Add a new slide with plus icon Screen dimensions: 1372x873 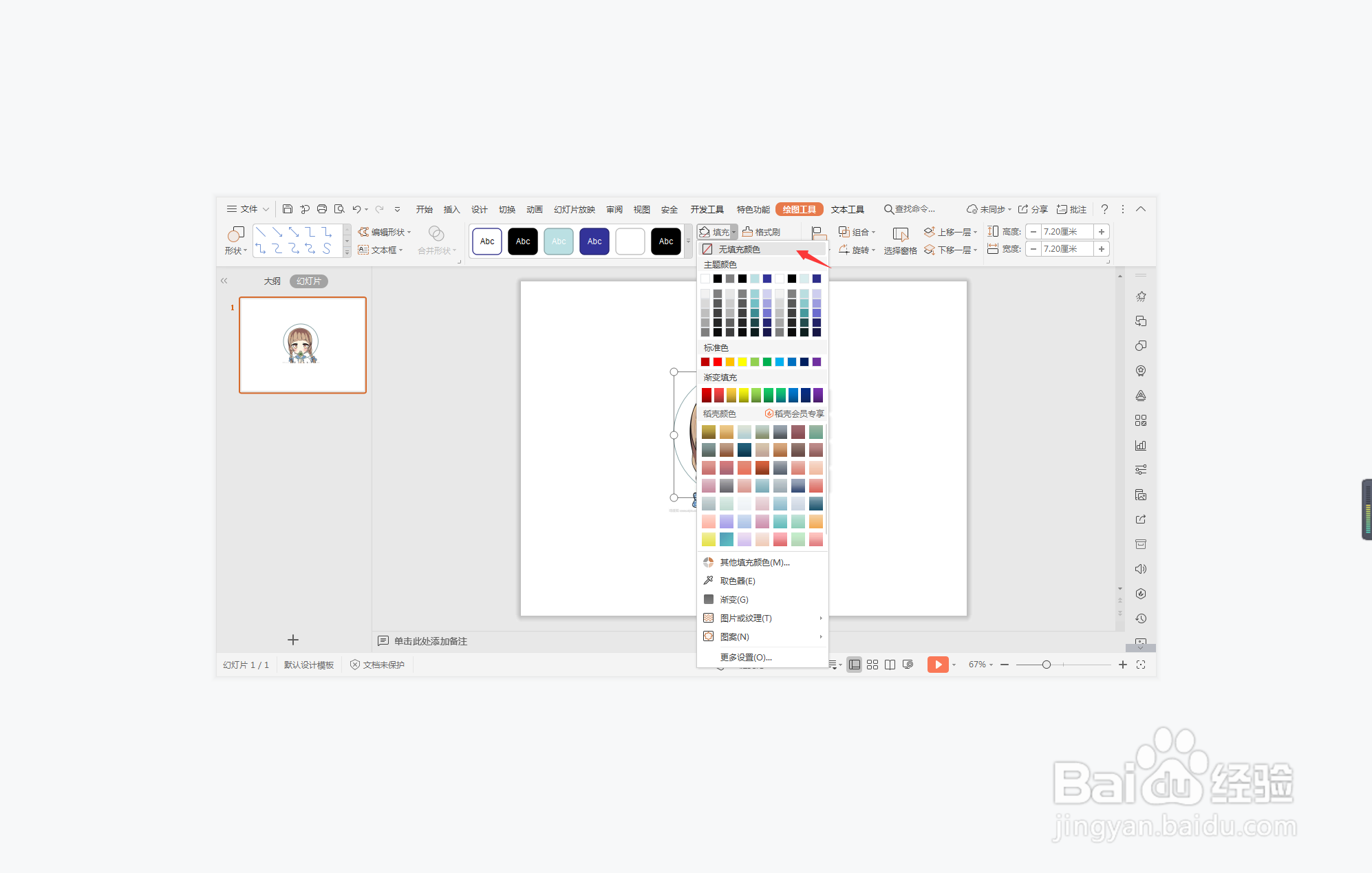(x=293, y=640)
